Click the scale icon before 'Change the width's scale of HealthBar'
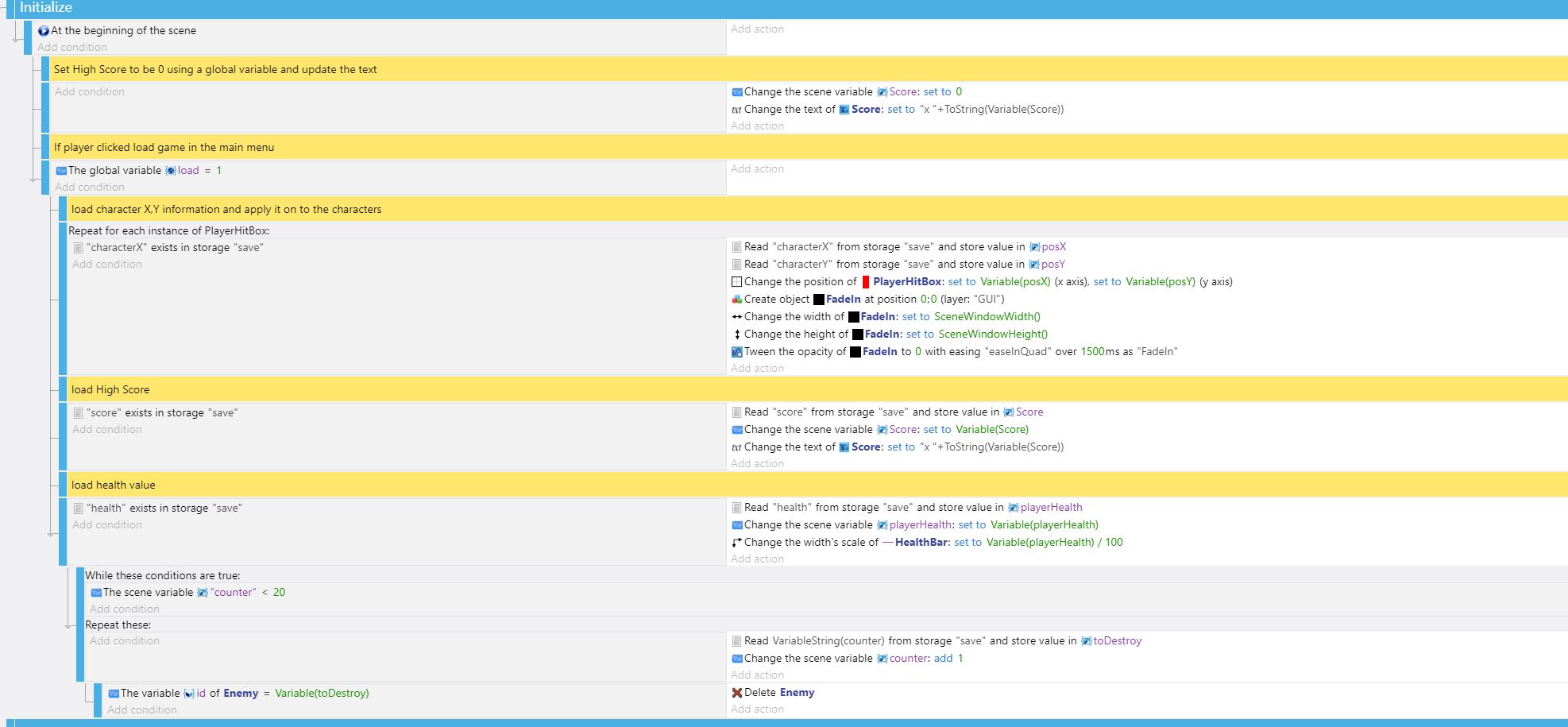The width and height of the screenshot is (1568, 727). (x=737, y=543)
